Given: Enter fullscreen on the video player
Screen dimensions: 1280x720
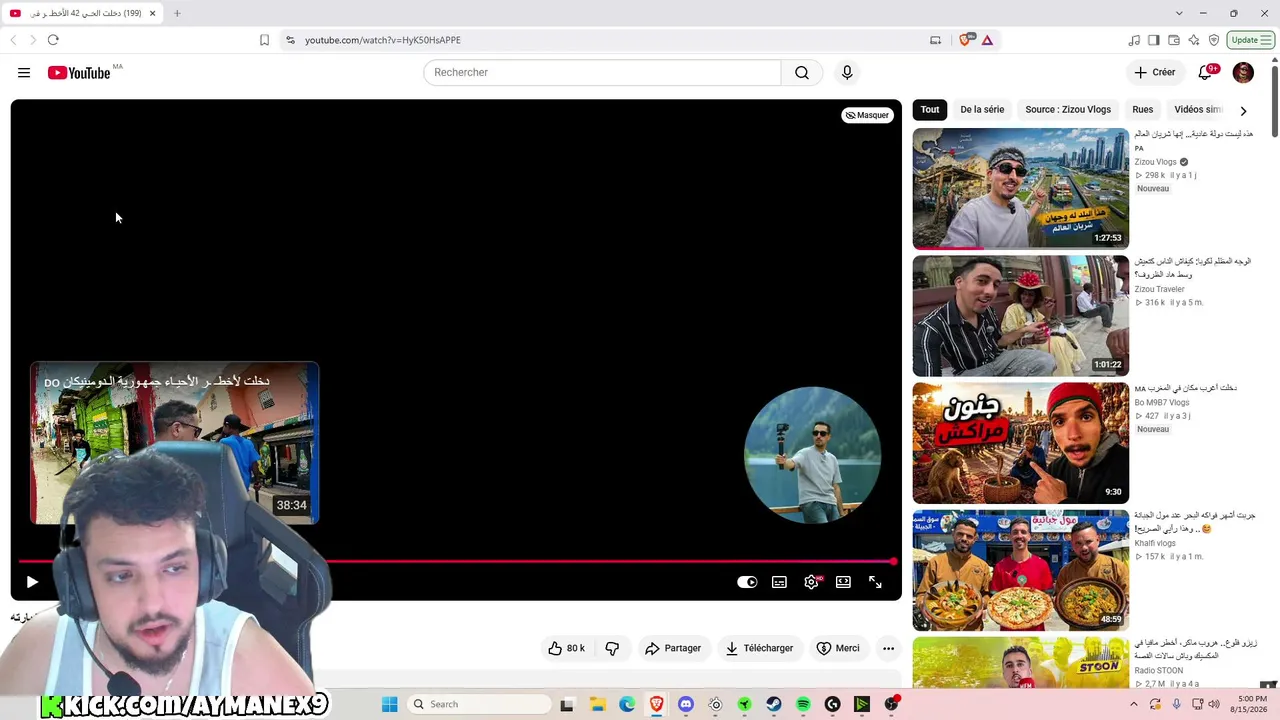Looking at the screenshot, I should 875,582.
